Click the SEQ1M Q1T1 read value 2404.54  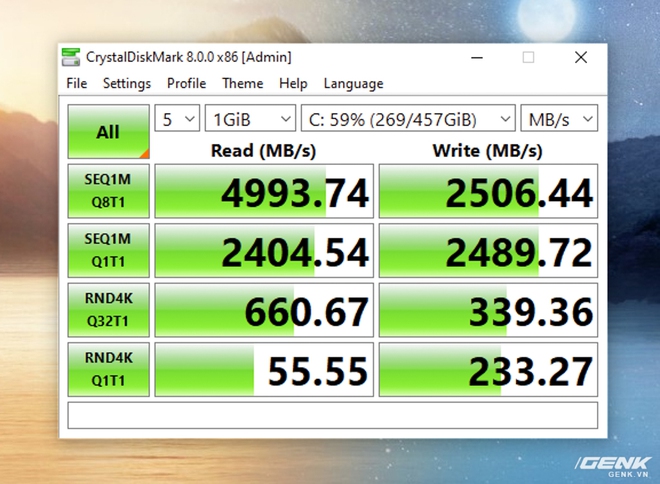click(264, 250)
